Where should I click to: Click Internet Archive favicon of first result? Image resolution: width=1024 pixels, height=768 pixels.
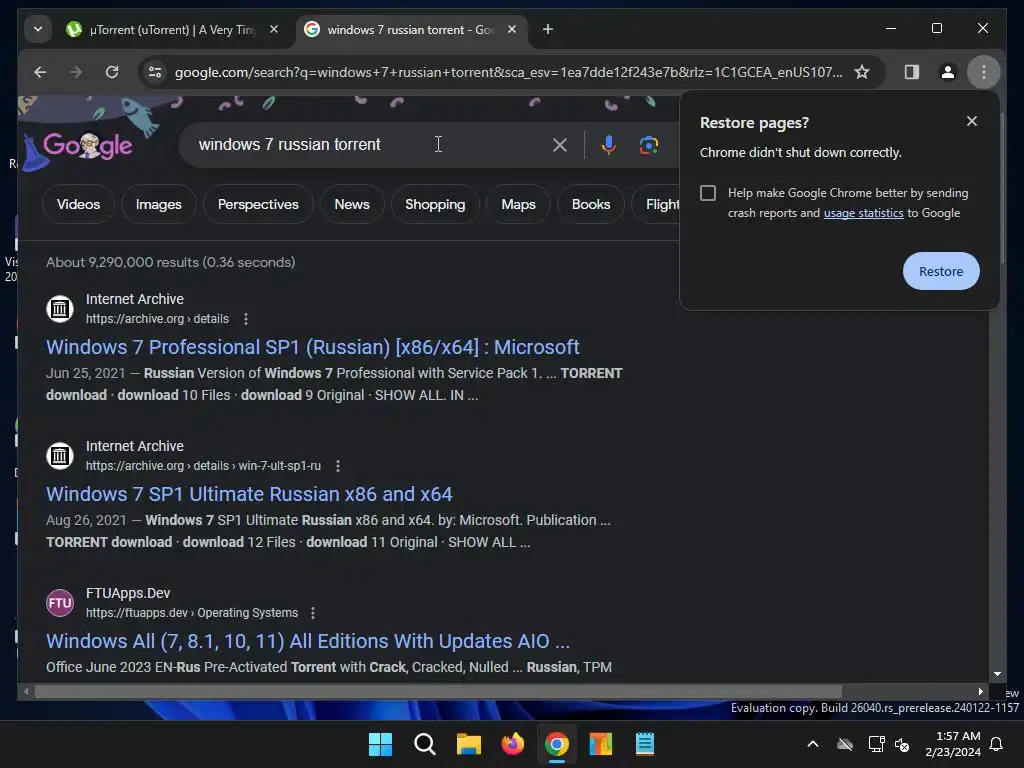pyautogui.click(x=59, y=308)
